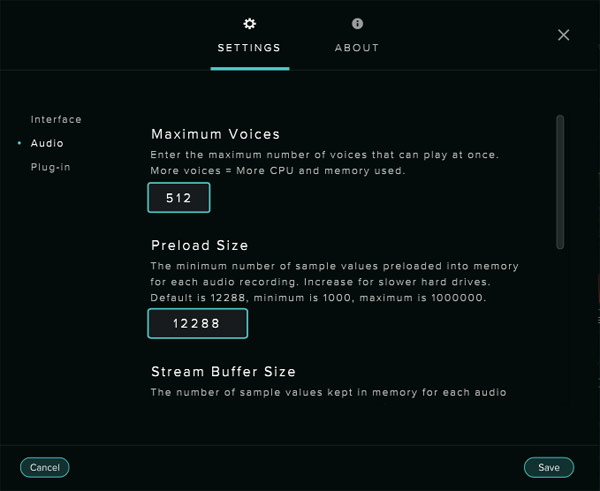Click the info icon above About
Image resolution: width=600 pixels, height=491 pixels.
[x=357, y=24]
